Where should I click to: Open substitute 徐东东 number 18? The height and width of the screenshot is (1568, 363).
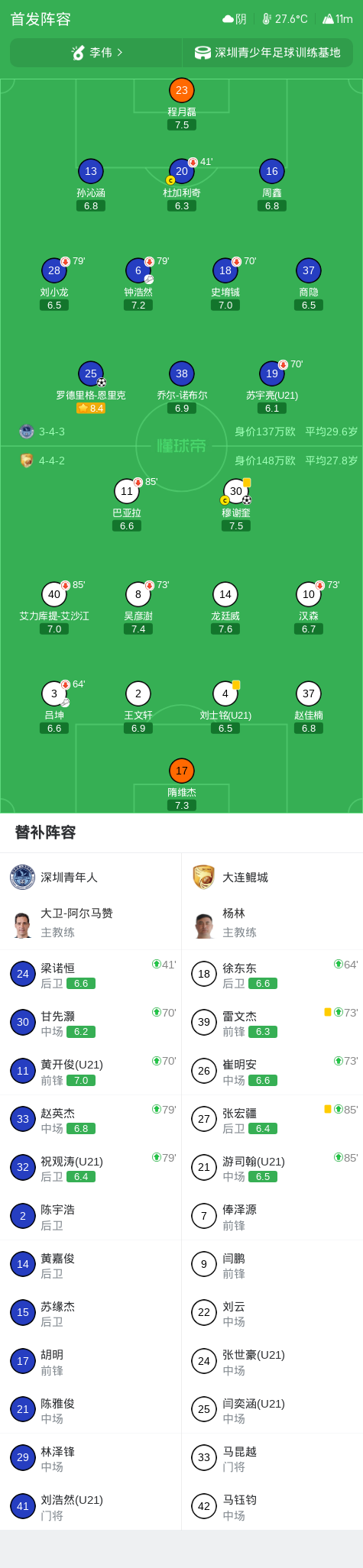(272, 974)
